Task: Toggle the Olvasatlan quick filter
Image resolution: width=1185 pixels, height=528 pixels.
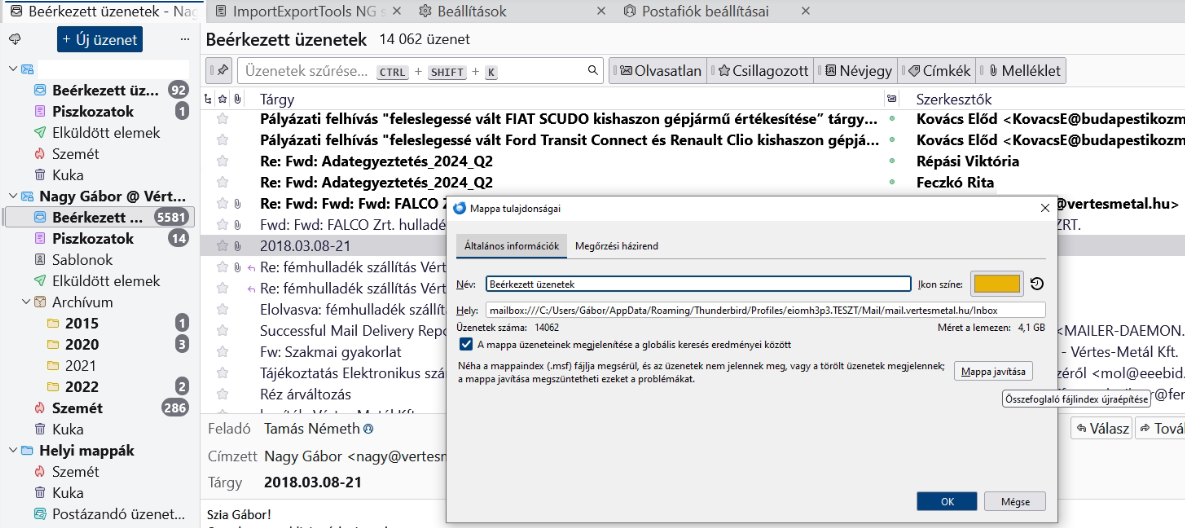Action: pyautogui.click(x=658, y=71)
